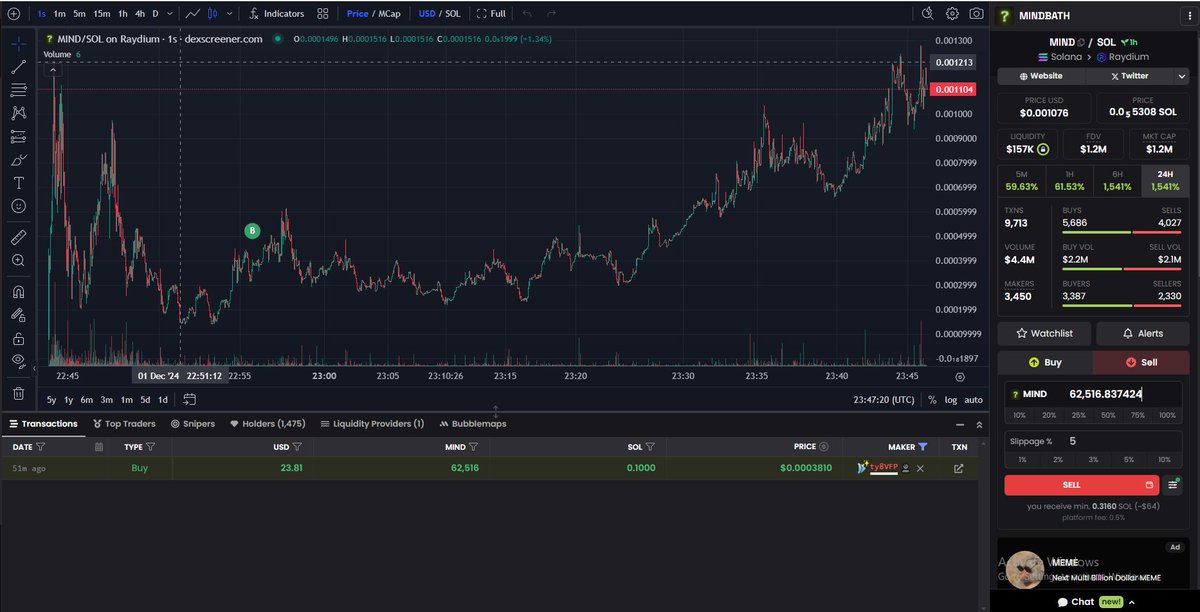Select the trend line drawing tool
Image resolution: width=1200 pixels, height=612 pixels.
pyautogui.click(x=18, y=67)
